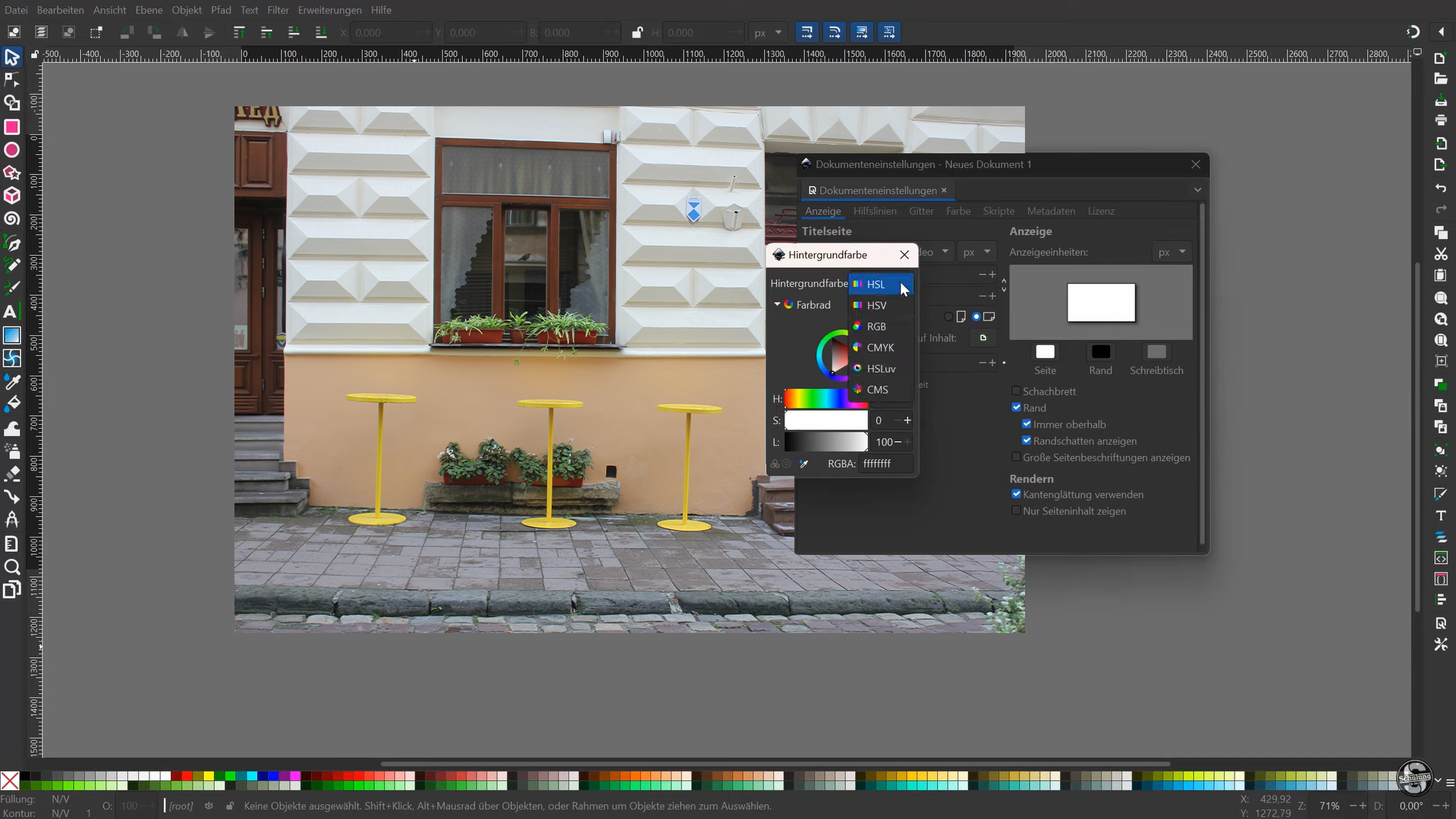
Task: Click the RGBA value input field
Action: 886,464
